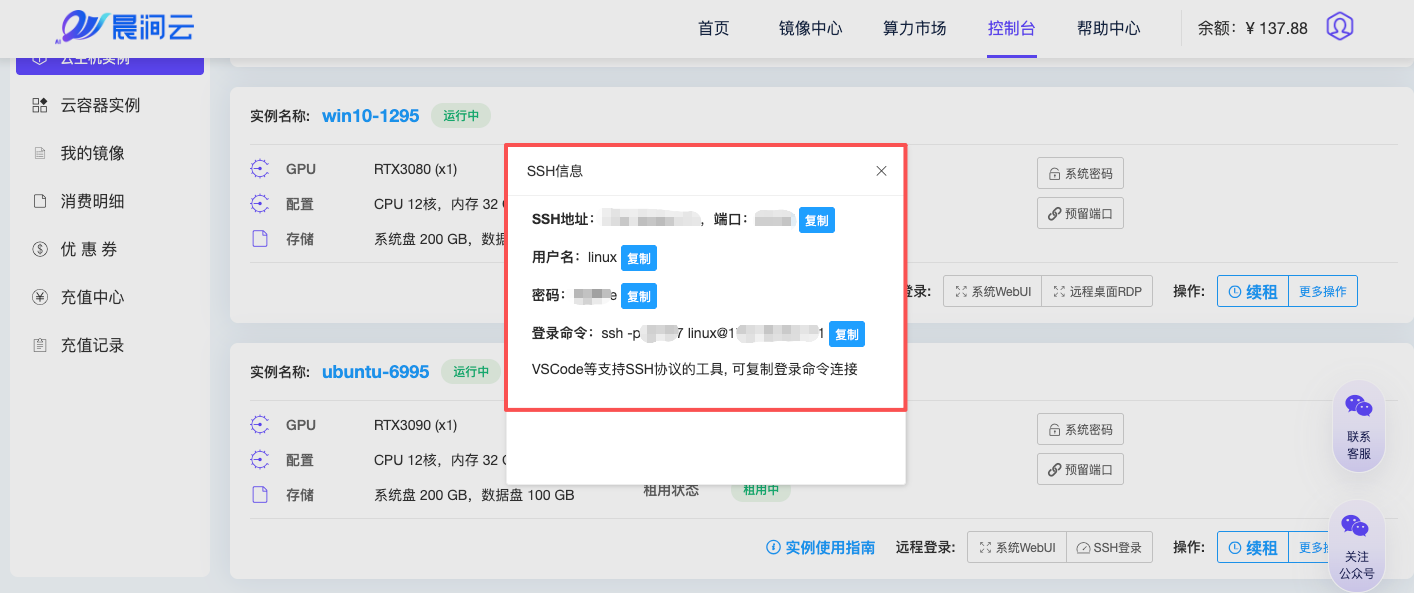The height and width of the screenshot is (593, 1414).
Task: Go to 我的镜像 sidebar item
Action: (92, 153)
